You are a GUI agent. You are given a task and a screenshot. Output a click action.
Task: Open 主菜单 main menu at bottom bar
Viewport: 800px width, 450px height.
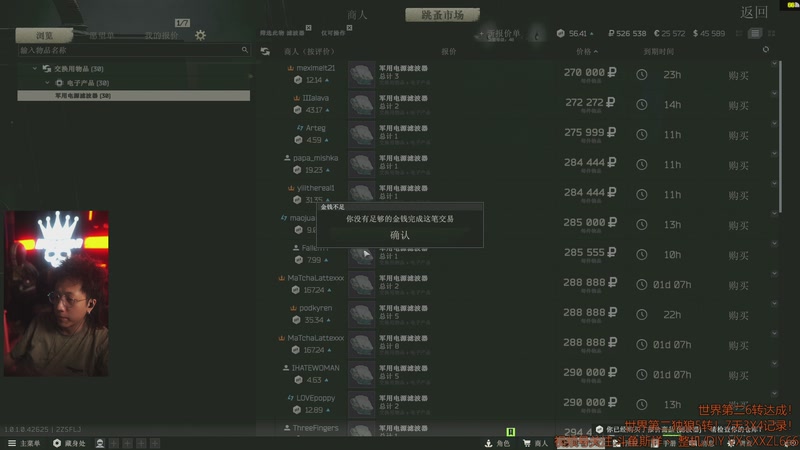click(x=24, y=443)
